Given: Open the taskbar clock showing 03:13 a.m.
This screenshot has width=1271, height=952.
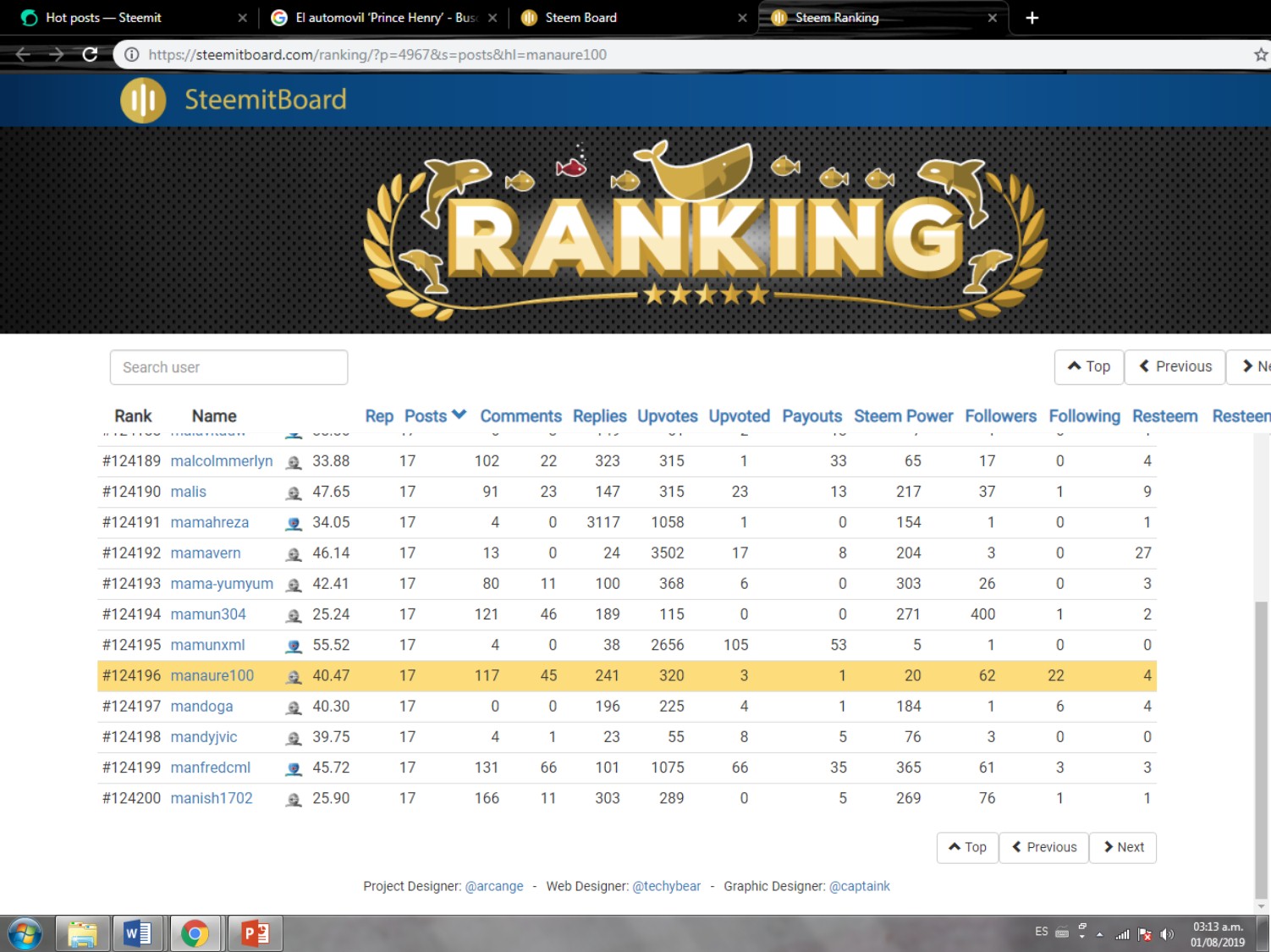Looking at the screenshot, I should click(x=1218, y=934).
